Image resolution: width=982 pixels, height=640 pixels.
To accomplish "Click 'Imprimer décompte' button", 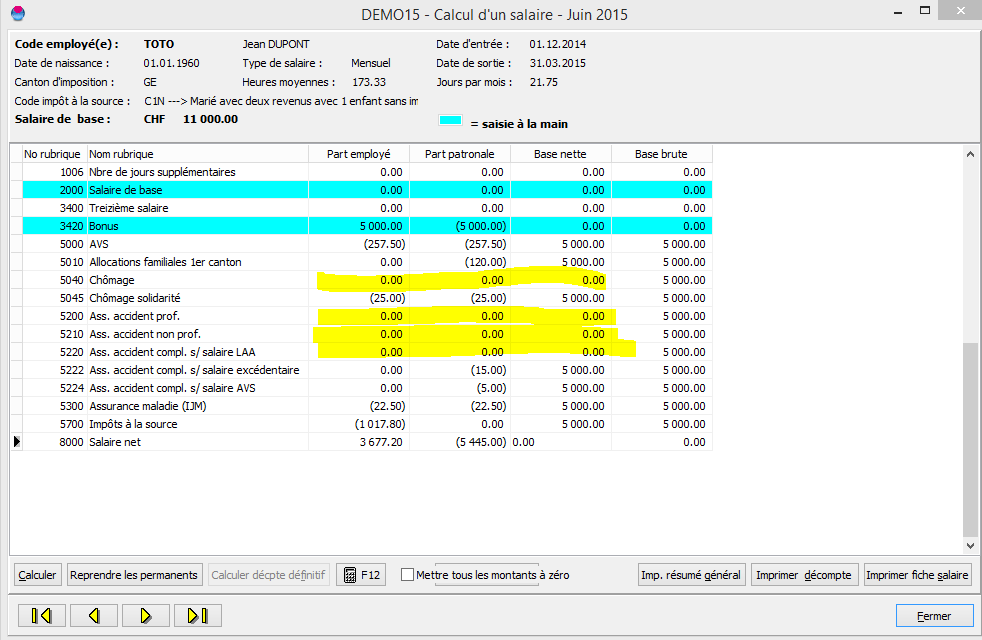I will click(x=804, y=575).
